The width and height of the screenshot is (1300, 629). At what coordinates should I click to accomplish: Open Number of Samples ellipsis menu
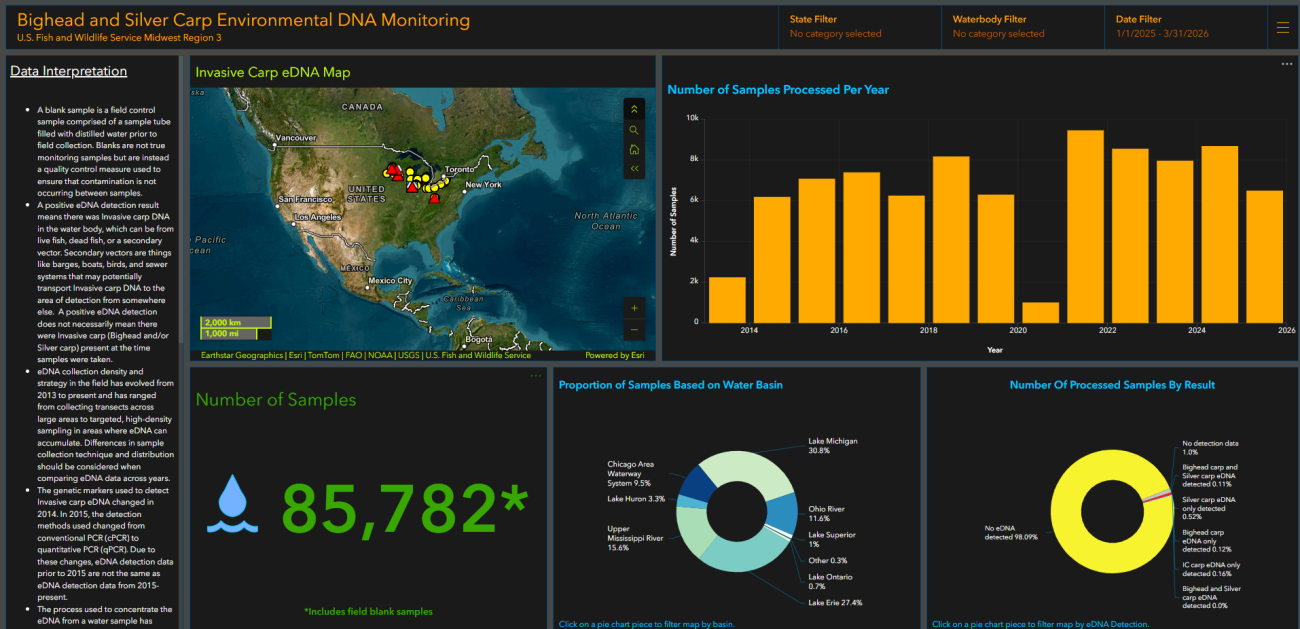pyautogui.click(x=536, y=376)
